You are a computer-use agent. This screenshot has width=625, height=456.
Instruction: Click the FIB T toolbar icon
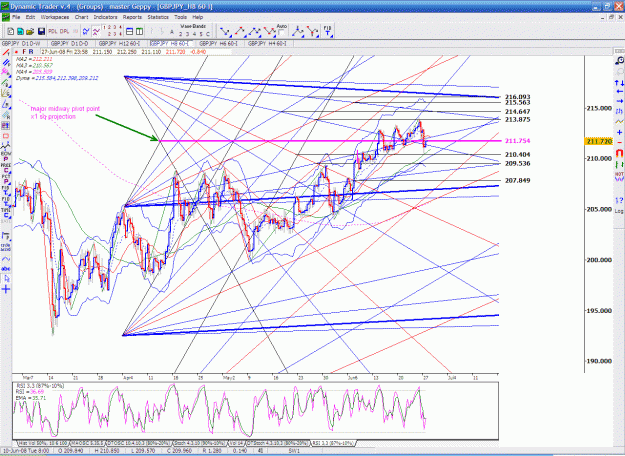click(327, 31)
